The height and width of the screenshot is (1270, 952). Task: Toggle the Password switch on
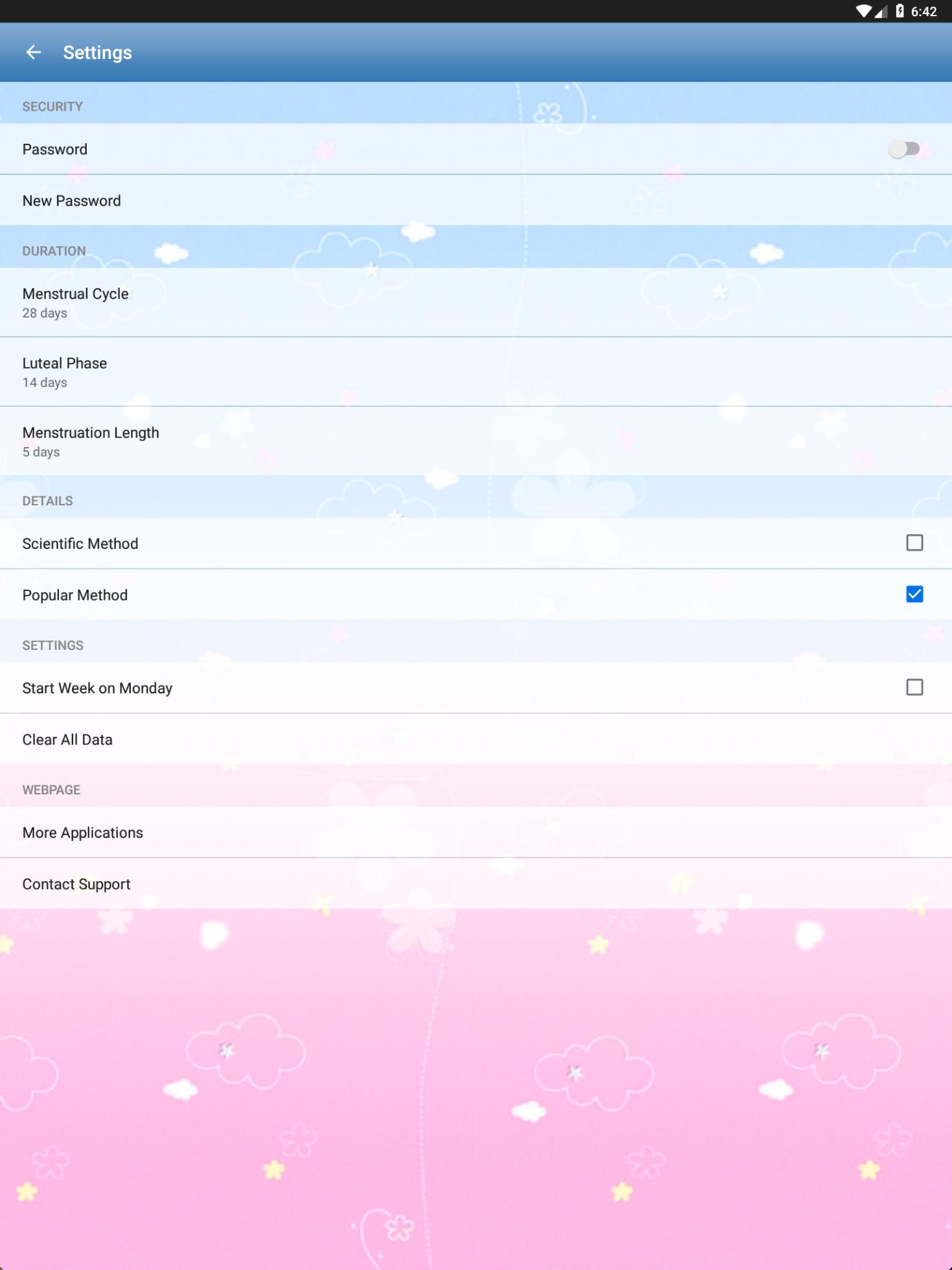(x=904, y=149)
